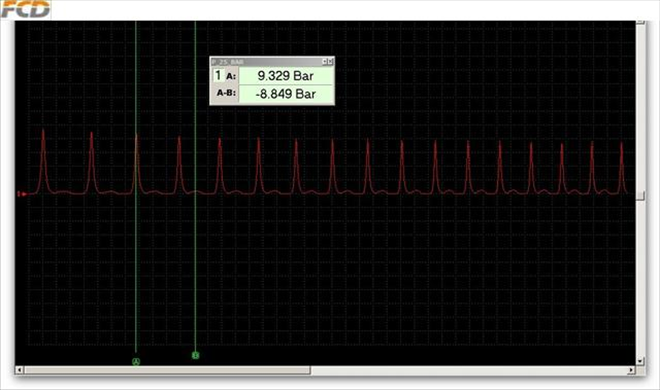Select channel 1 box in measurement popup

(x=218, y=76)
